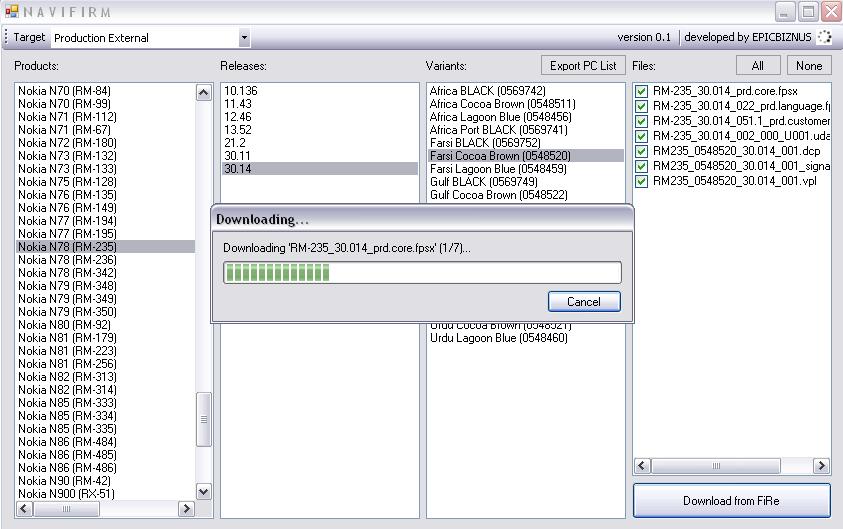
Task: Click the Export PC List button
Action: [583, 66]
